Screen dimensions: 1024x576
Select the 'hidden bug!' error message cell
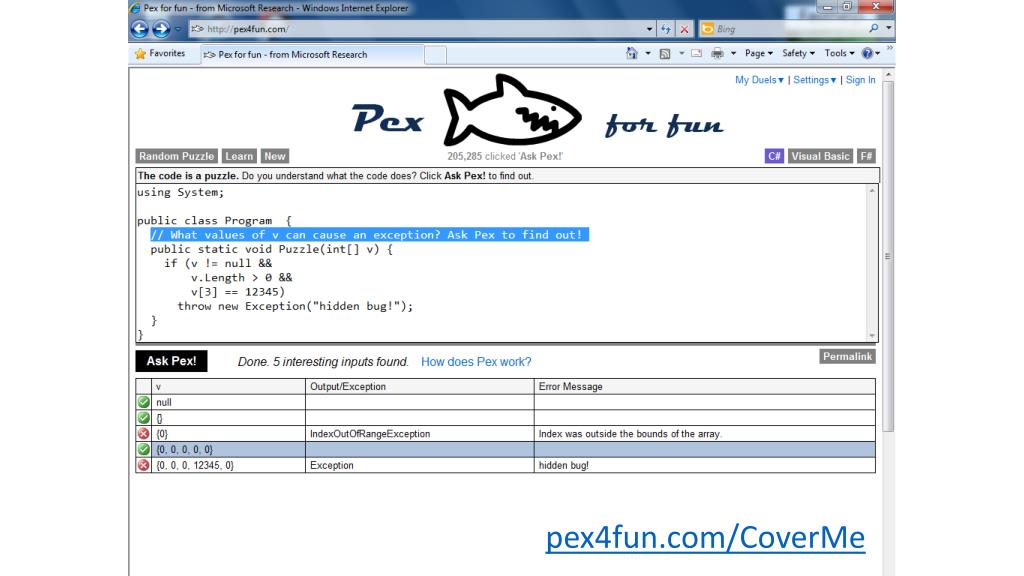(705, 465)
